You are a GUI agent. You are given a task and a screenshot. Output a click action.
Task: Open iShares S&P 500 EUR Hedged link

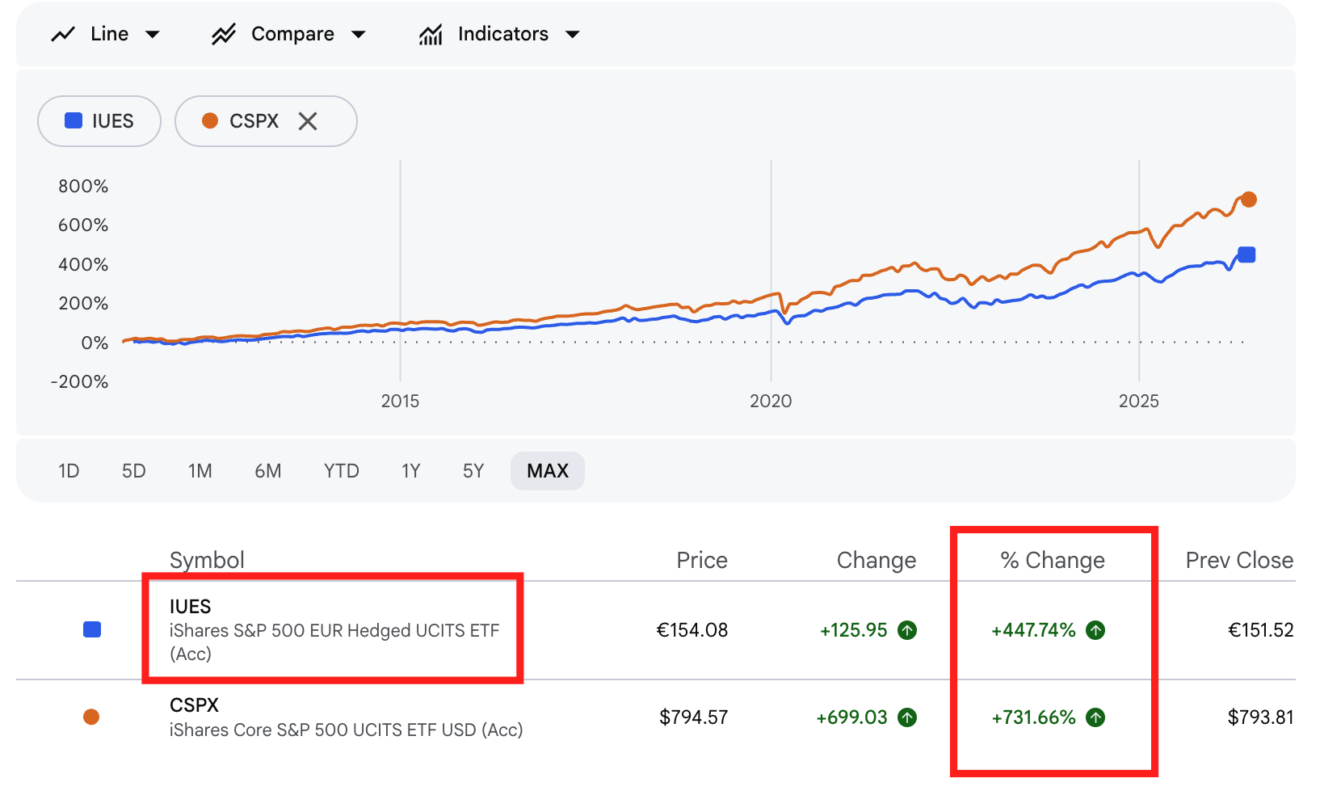334,630
